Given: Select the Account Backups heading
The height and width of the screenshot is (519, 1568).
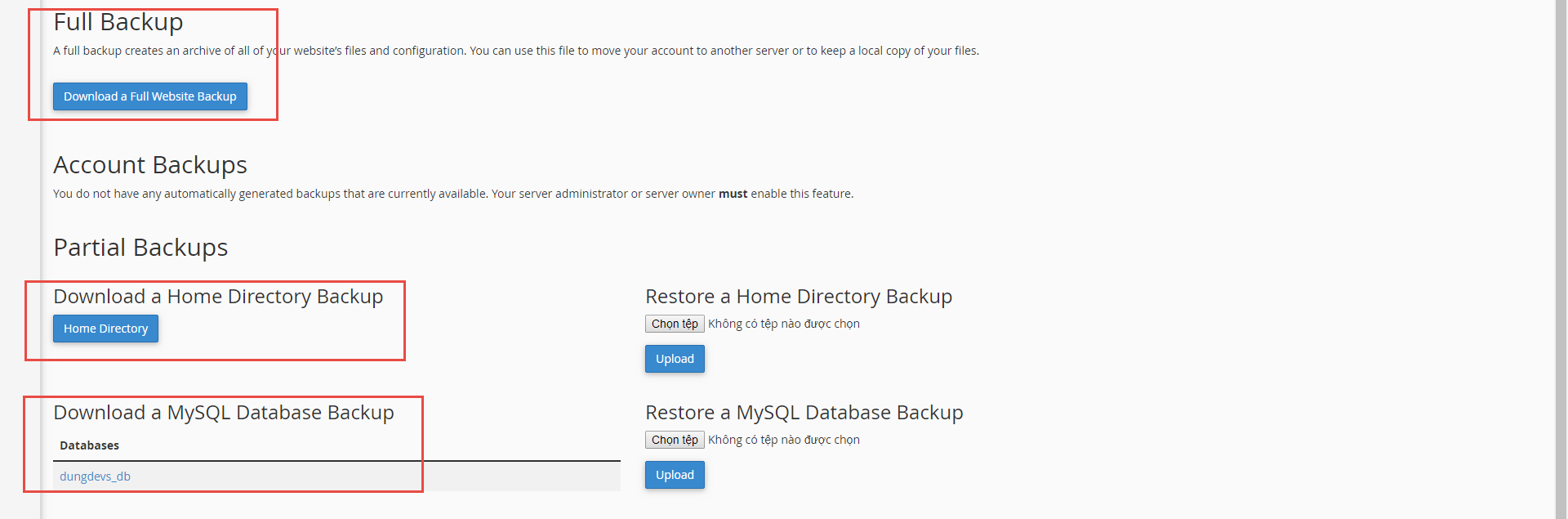Looking at the screenshot, I should [x=150, y=165].
